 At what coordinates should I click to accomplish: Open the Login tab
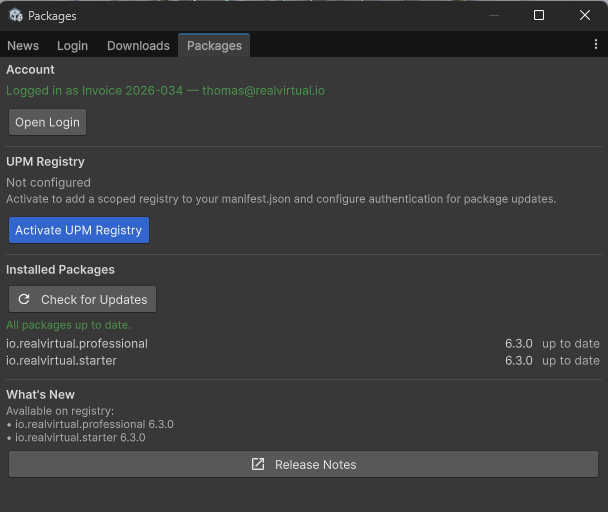click(x=72, y=45)
